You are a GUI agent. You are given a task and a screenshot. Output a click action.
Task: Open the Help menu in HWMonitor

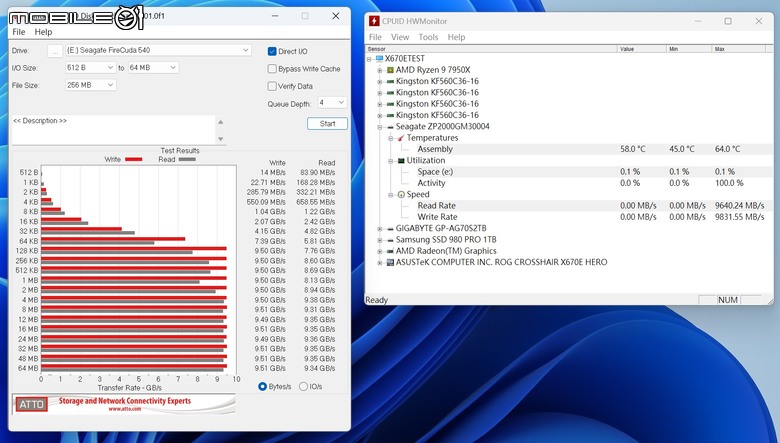(x=456, y=37)
